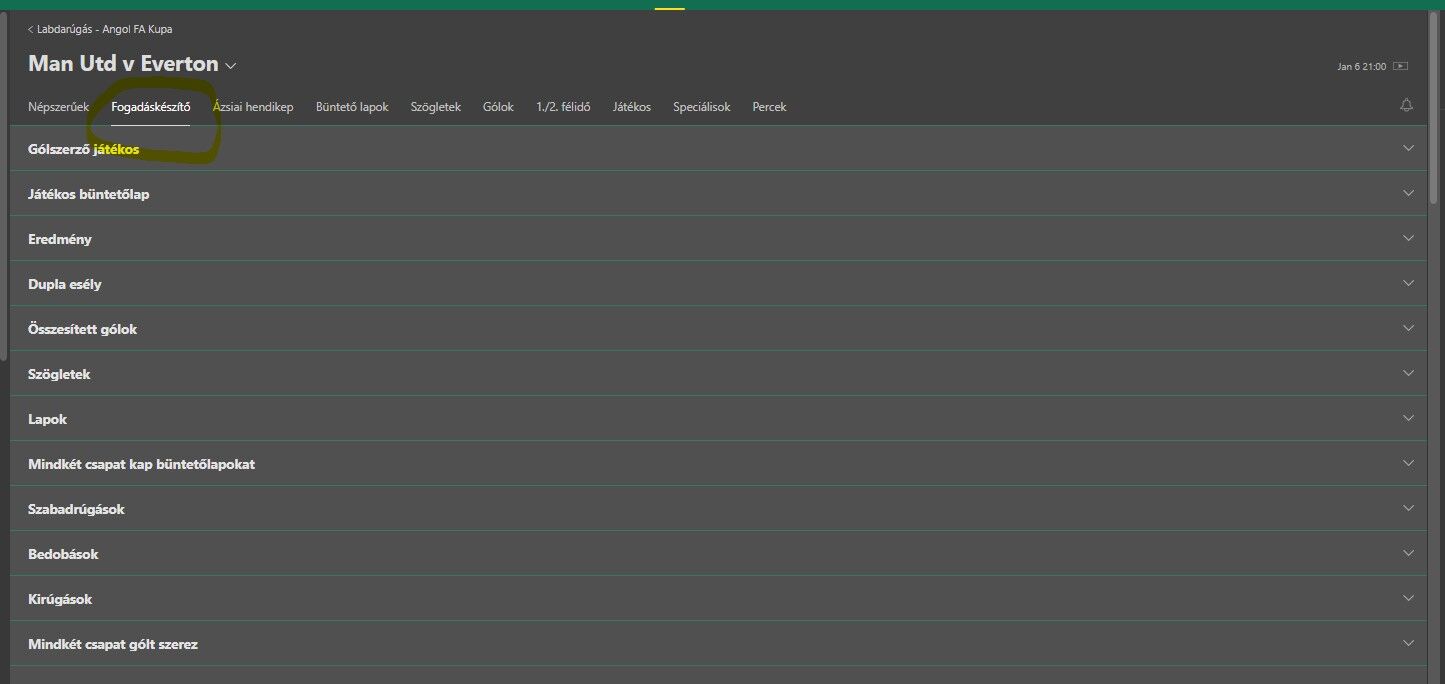The height and width of the screenshot is (684, 1445).
Task: Expand the Játékos büntetőlap chevron
Action: [x=1408, y=193]
